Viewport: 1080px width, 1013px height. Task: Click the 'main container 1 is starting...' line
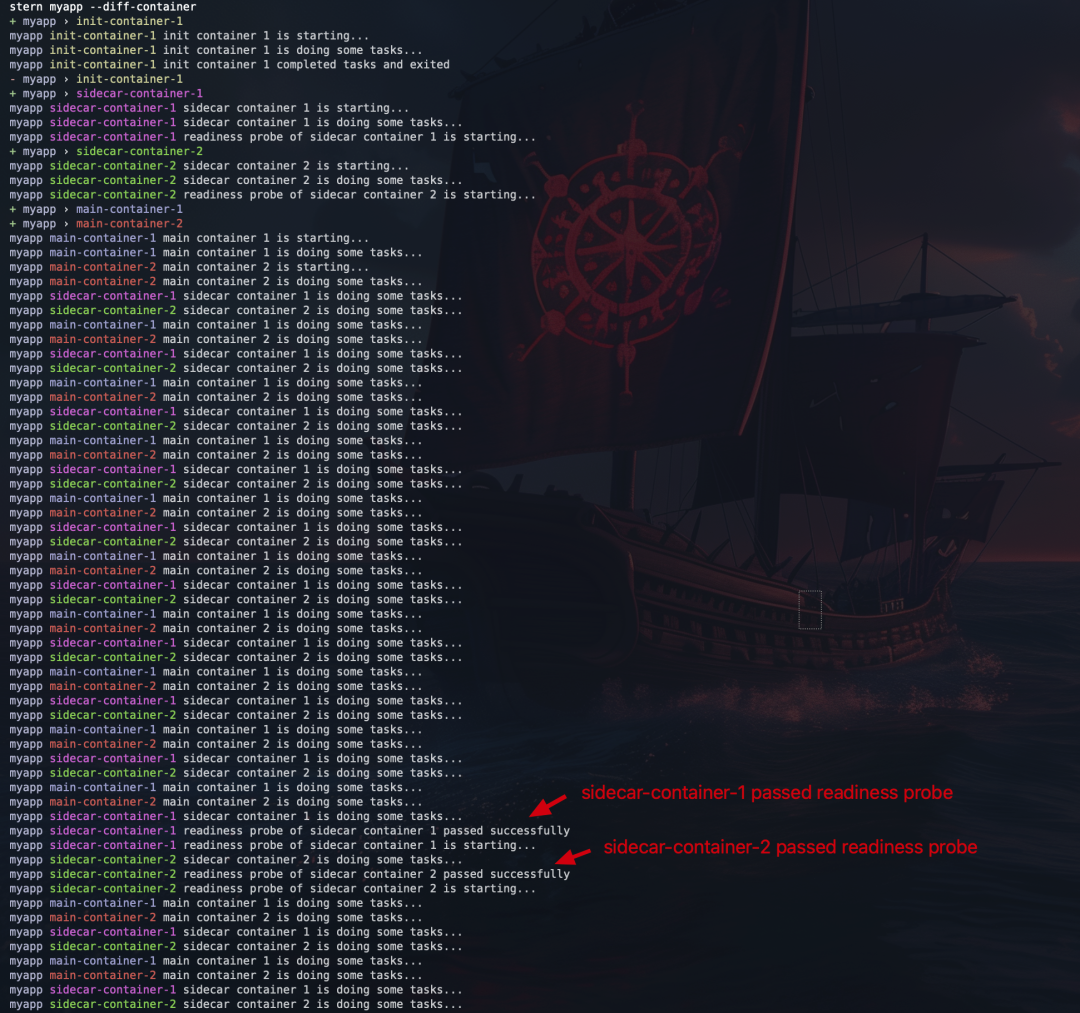(189, 238)
